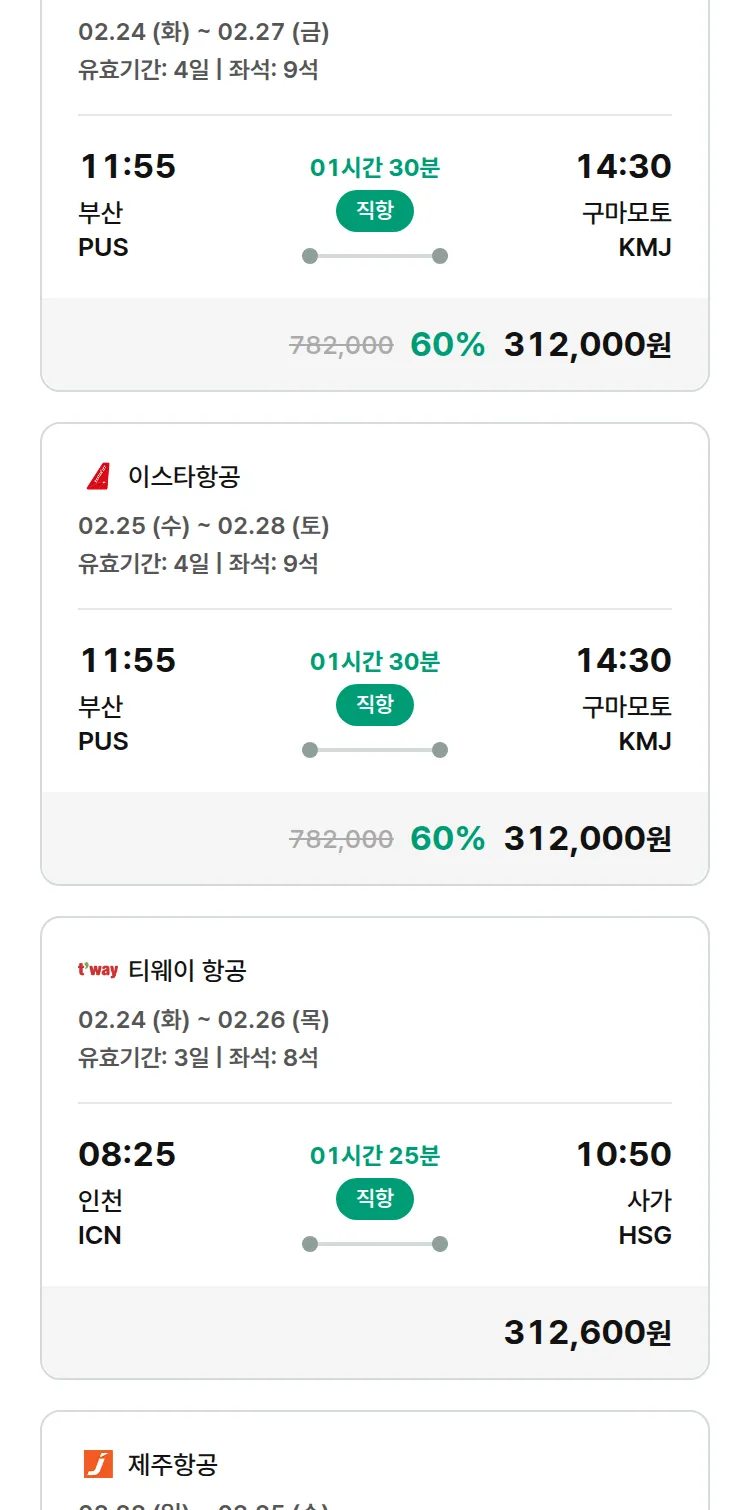Click the route line on the 이스타항공 flight
This screenshot has width=750, height=1510.
[x=374, y=750]
